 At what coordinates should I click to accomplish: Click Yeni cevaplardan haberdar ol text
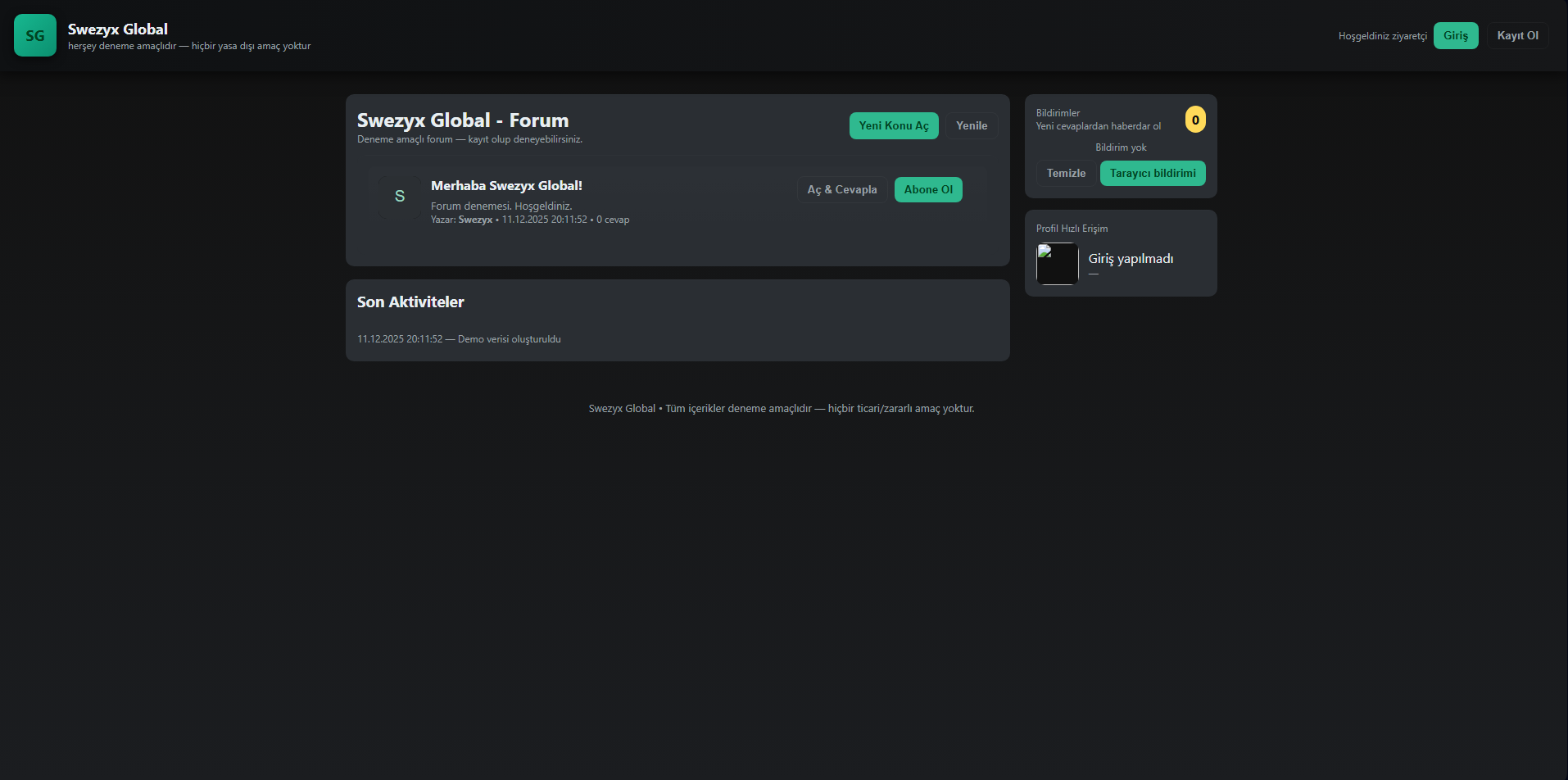click(x=1099, y=126)
